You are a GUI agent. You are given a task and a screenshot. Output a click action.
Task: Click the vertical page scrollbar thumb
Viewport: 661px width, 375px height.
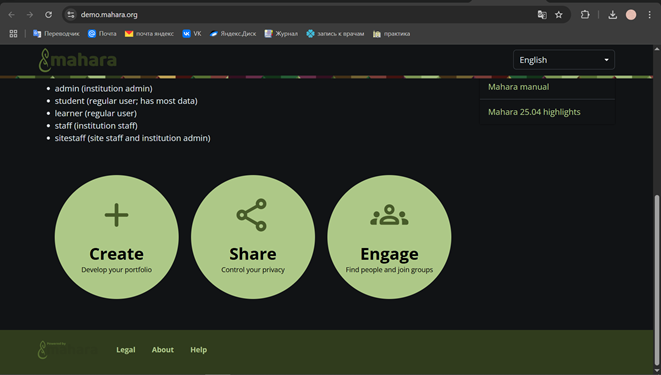657,280
